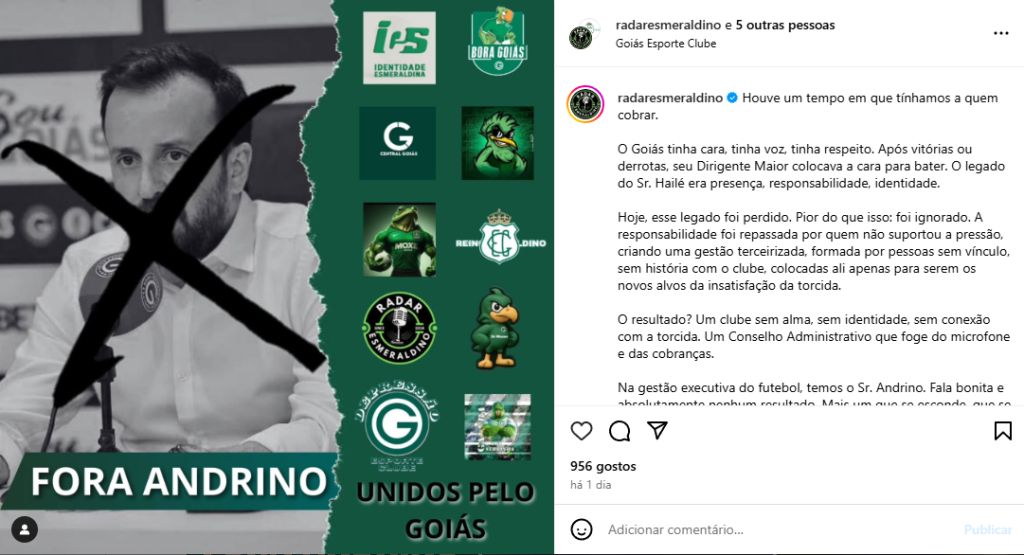The width and height of the screenshot is (1024, 555).
Task: View the 956 gostos likes list
Action: (x=603, y=466)
